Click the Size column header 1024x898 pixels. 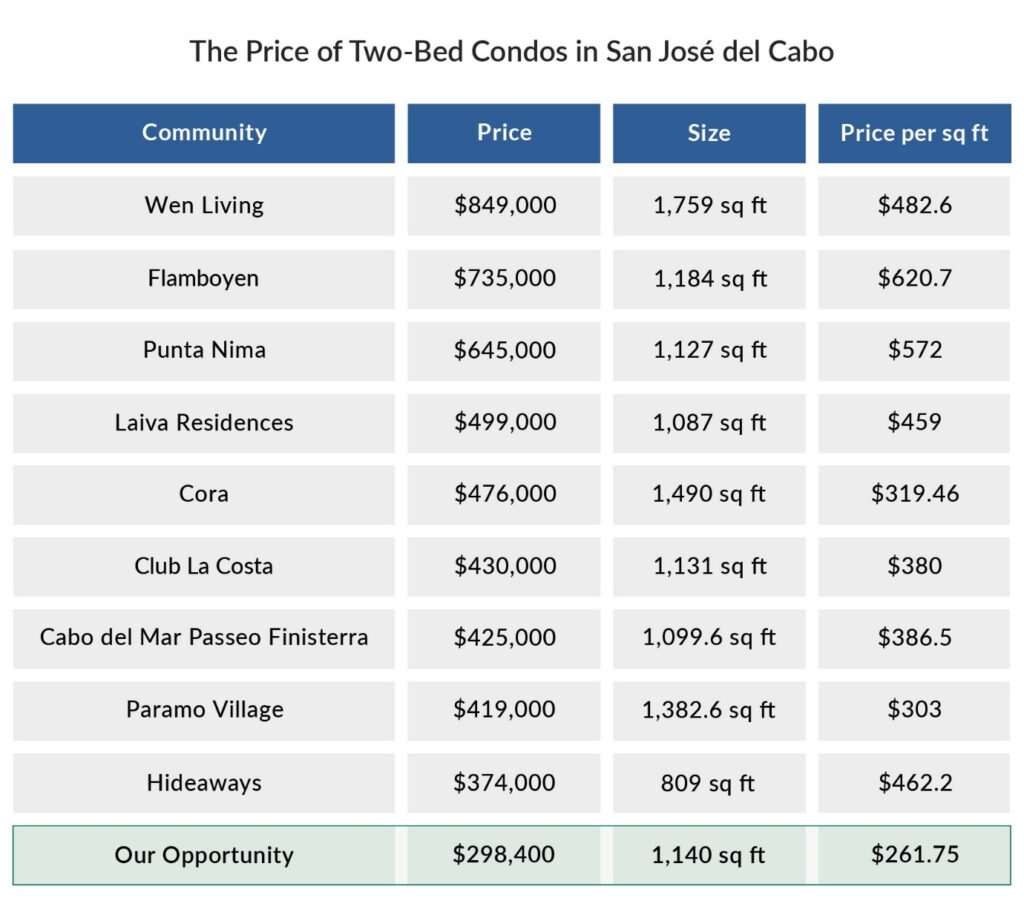click(x=709, y=133)
